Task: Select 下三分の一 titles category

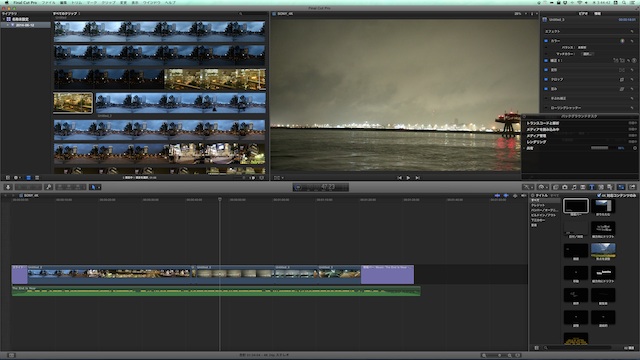Action: coord(538,220)
